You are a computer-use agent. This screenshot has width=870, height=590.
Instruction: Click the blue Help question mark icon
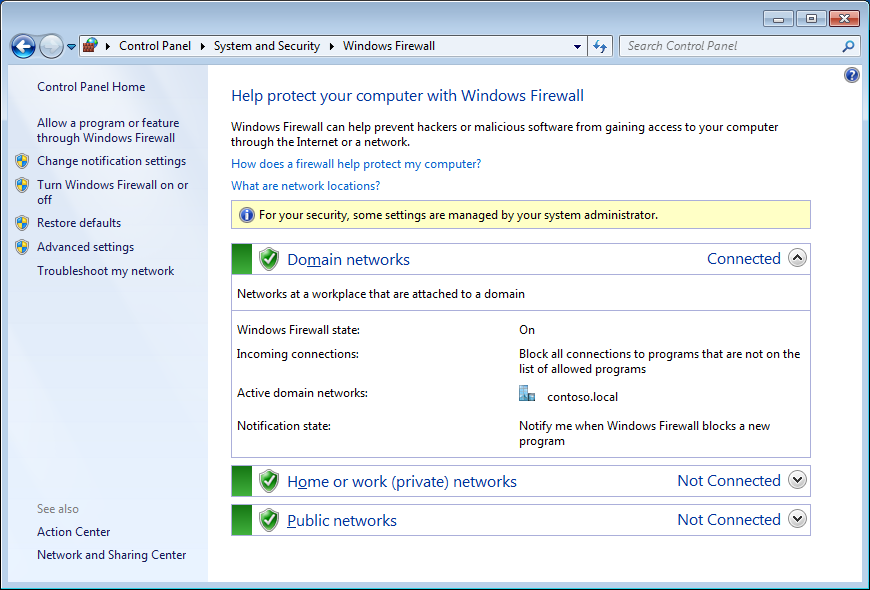852,75
